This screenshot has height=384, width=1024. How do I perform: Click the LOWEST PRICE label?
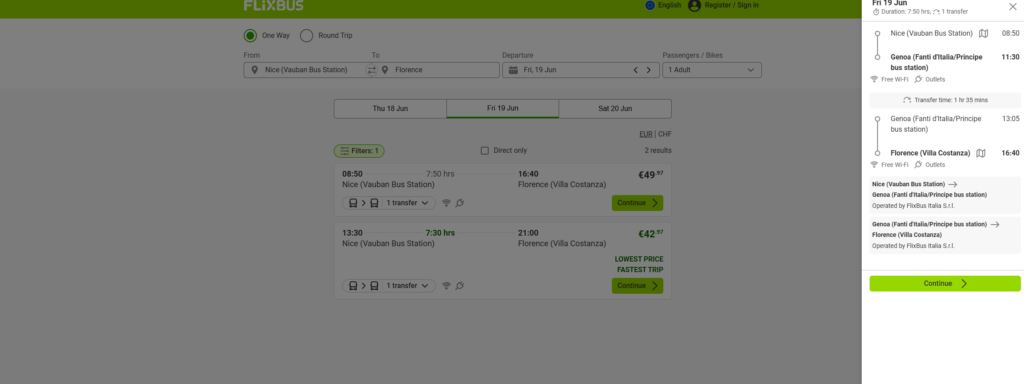639,259
